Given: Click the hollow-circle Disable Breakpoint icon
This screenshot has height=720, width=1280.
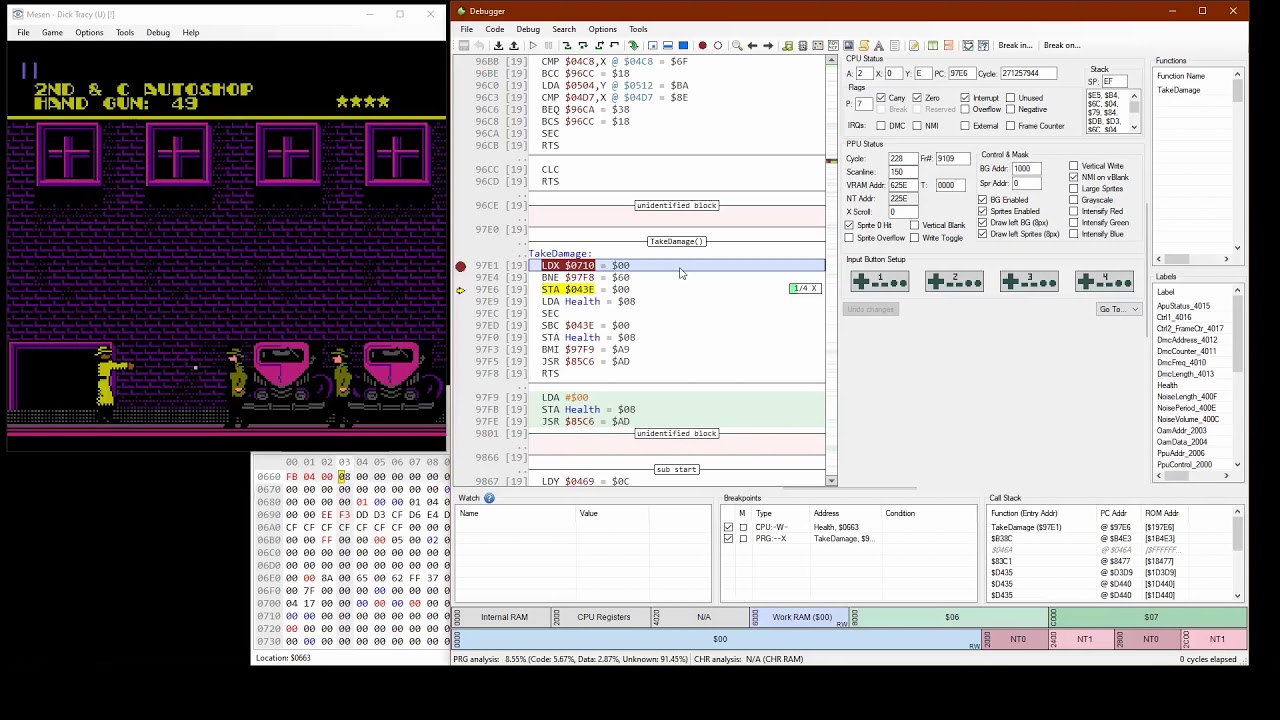Looking at the screenshot, I should pos(718,45).
